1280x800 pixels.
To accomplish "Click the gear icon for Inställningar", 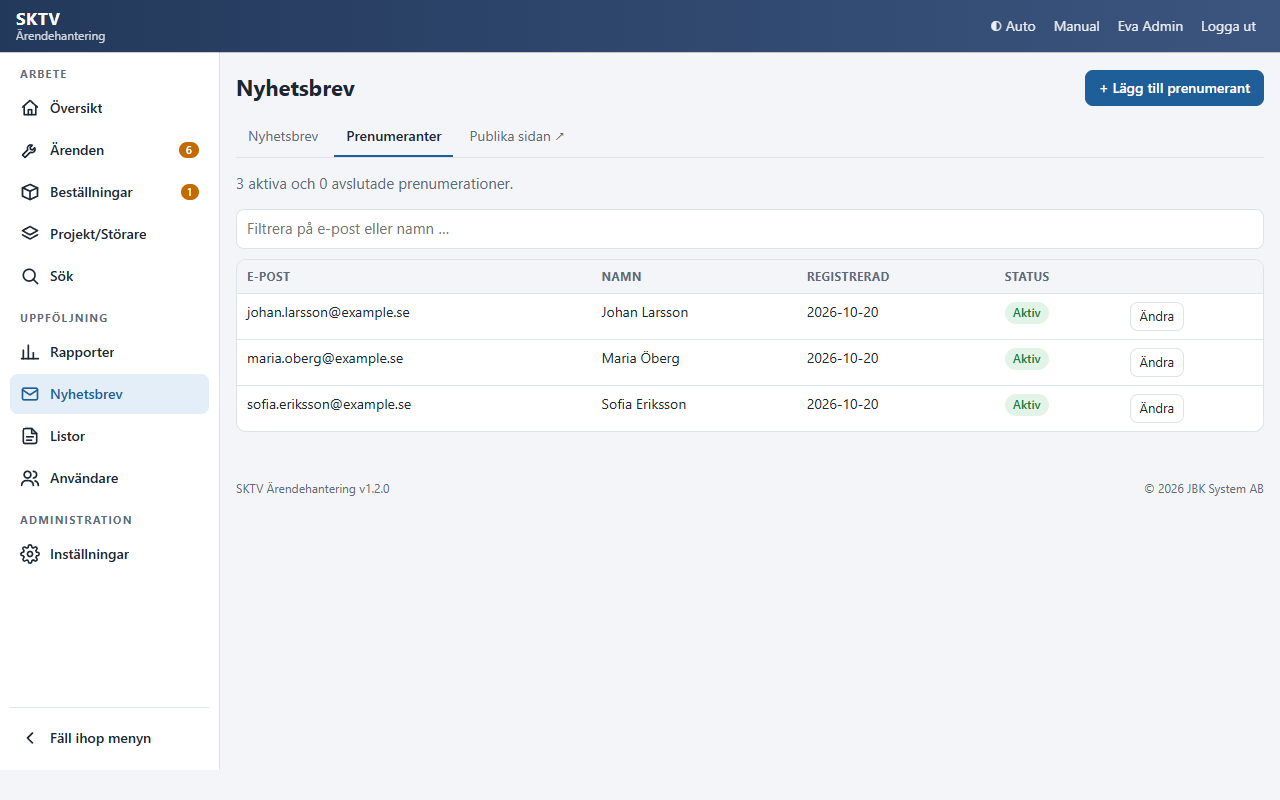I will tap(30, 554).
